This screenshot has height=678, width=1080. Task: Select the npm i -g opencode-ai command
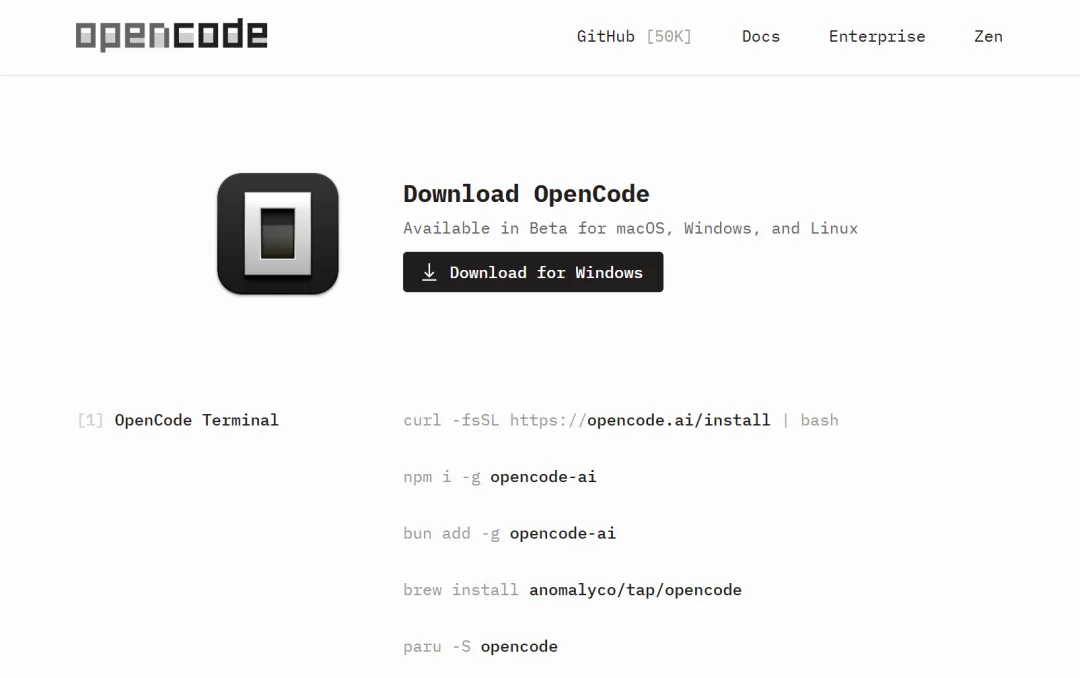pos(500,477)
